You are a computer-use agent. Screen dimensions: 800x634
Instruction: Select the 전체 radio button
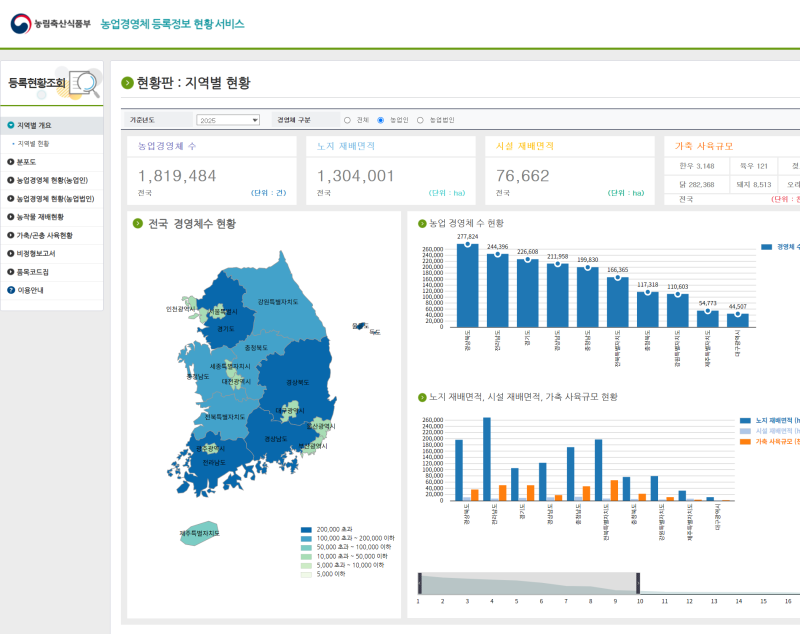[x=347, y=120]
